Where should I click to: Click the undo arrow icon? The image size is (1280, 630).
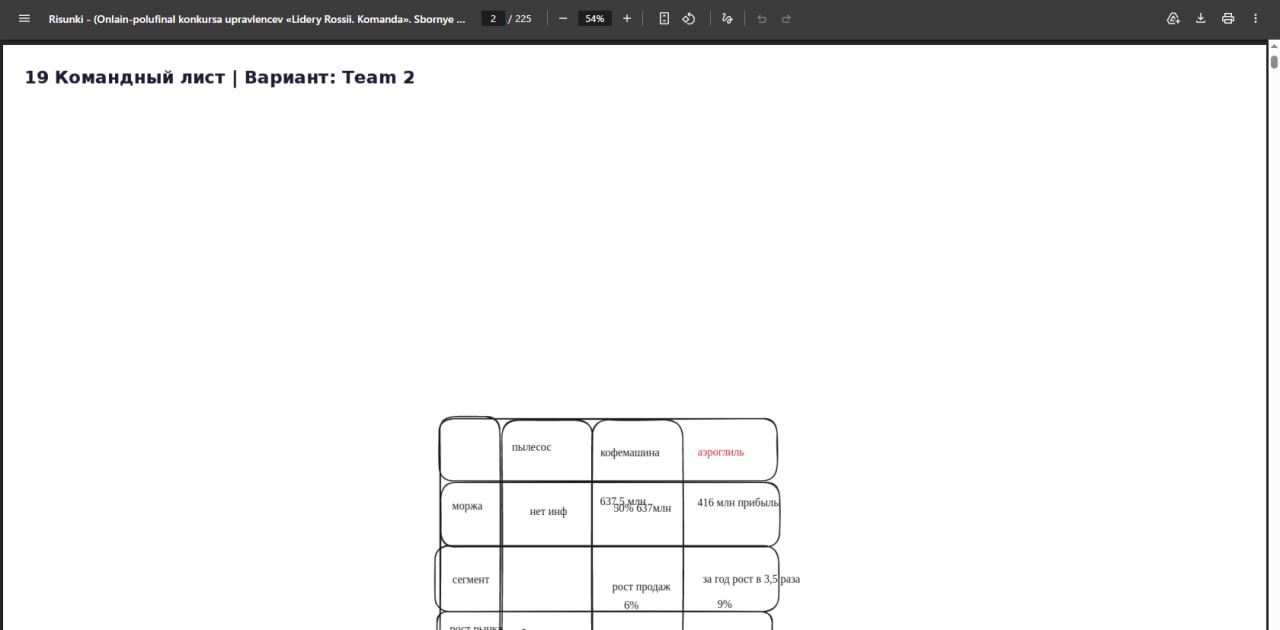[762, 18]
